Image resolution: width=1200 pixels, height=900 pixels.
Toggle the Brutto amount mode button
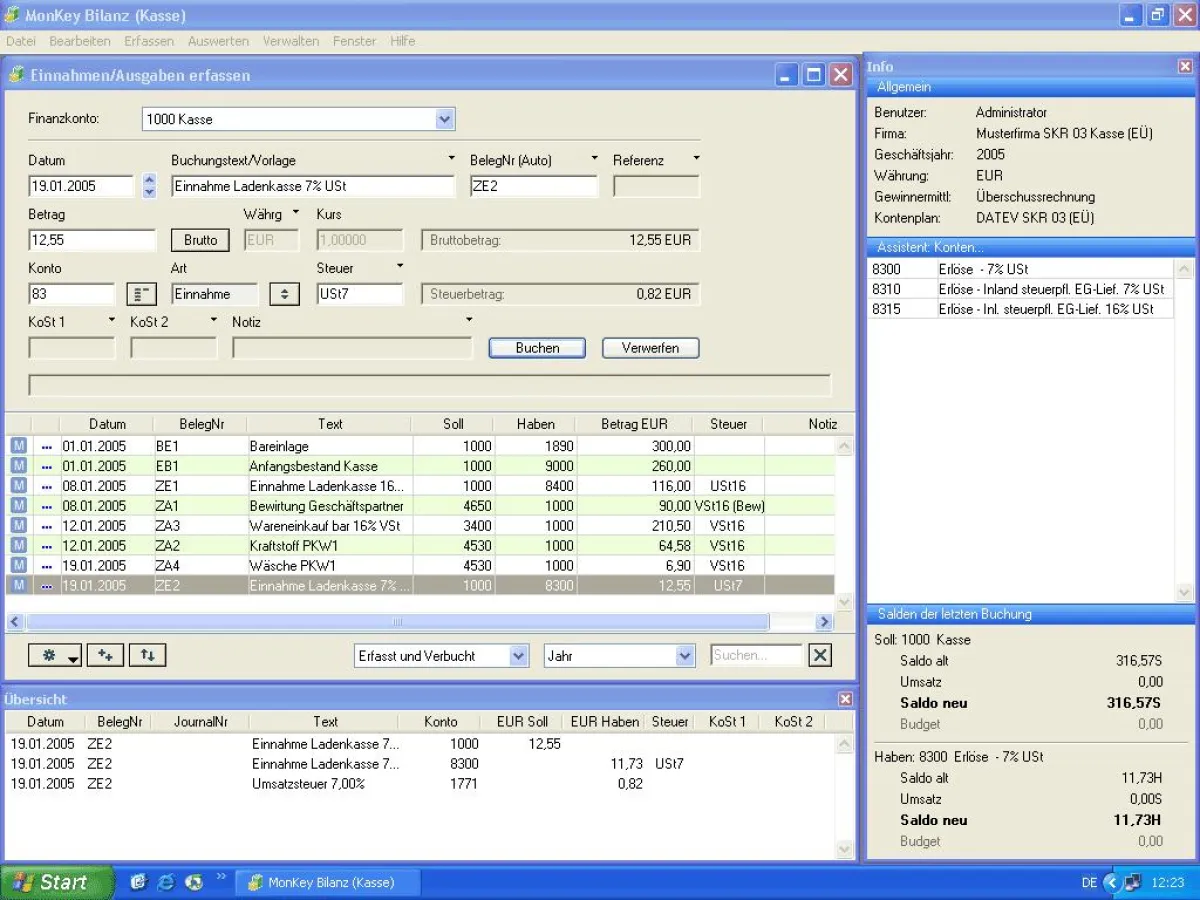point(201,240)
